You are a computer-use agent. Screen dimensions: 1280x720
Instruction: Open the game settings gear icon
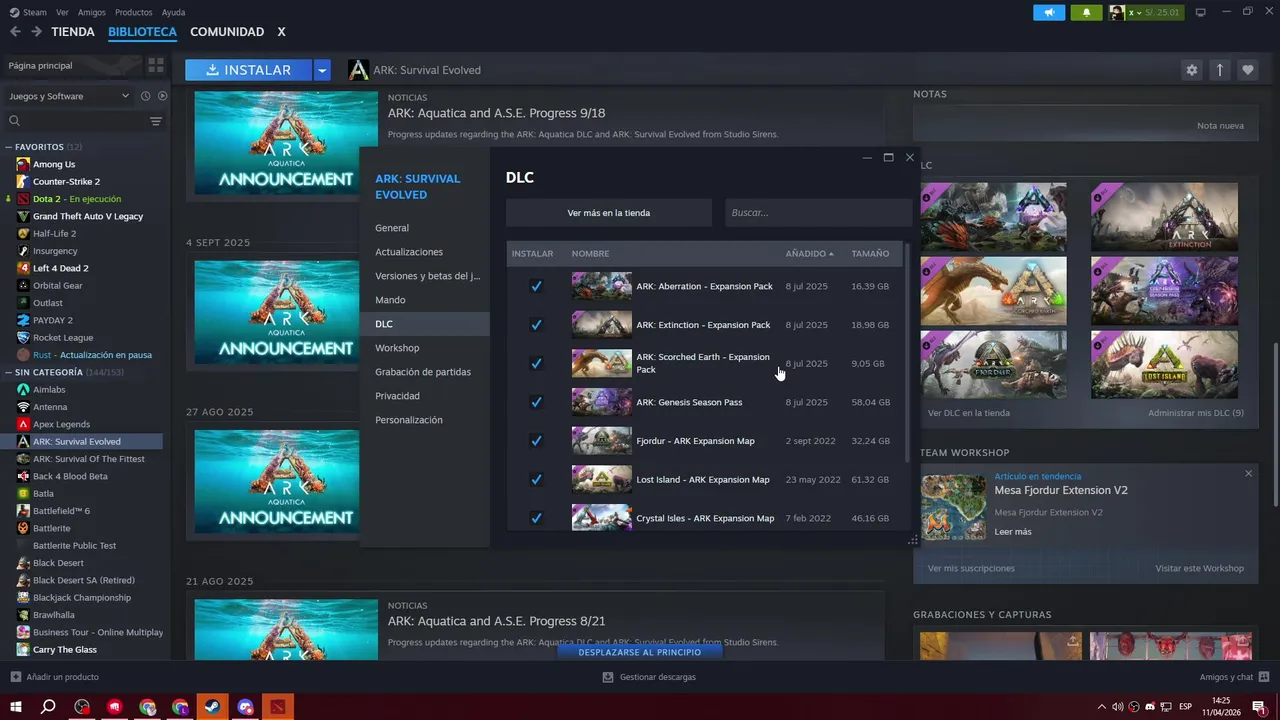(1191, 70)
